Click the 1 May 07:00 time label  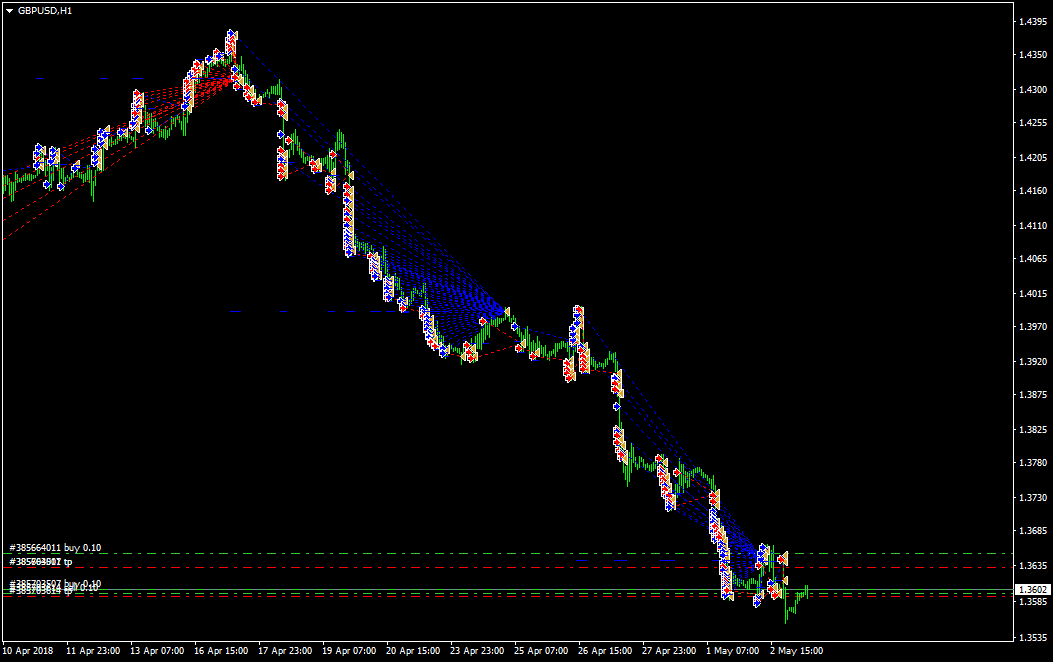(x=733, y=651)
